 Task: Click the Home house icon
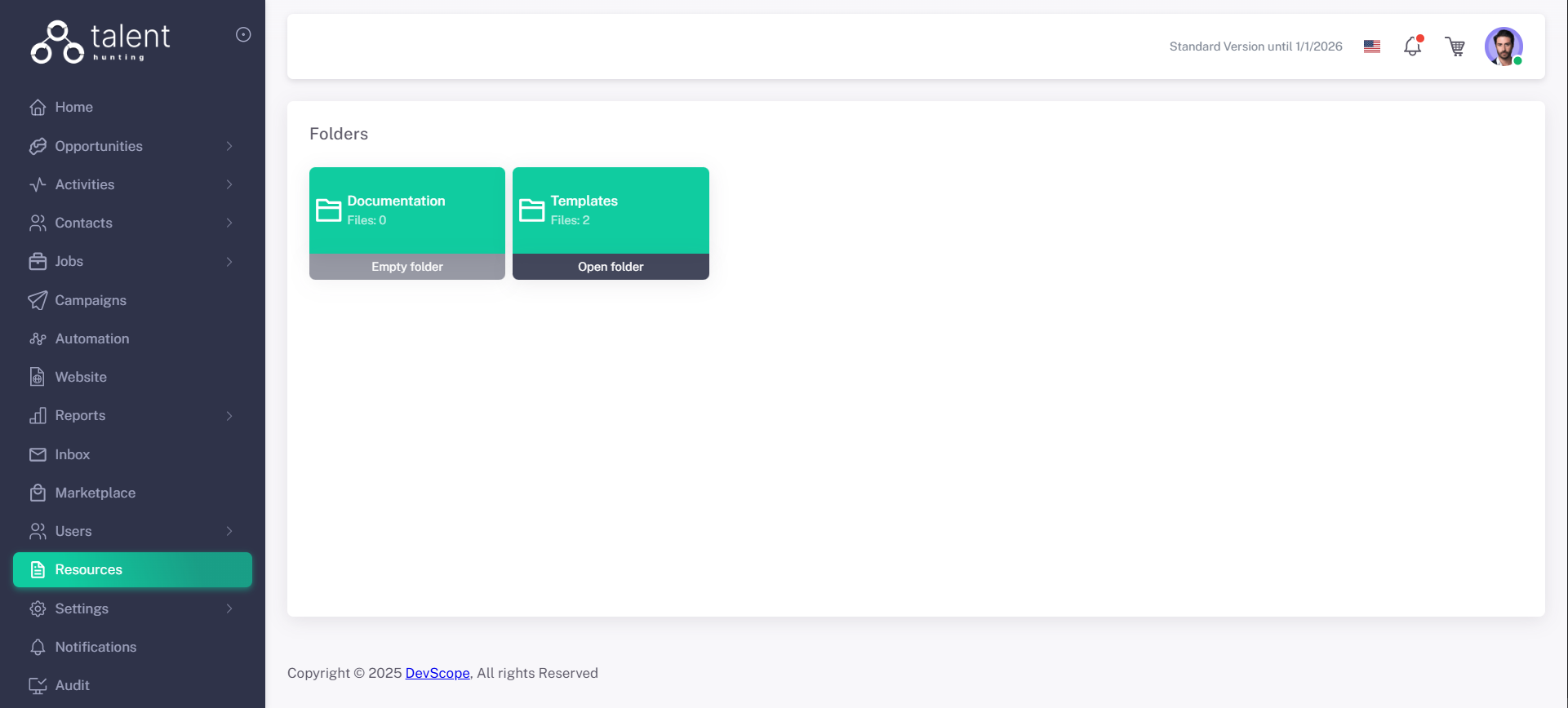tap(38, 108)
